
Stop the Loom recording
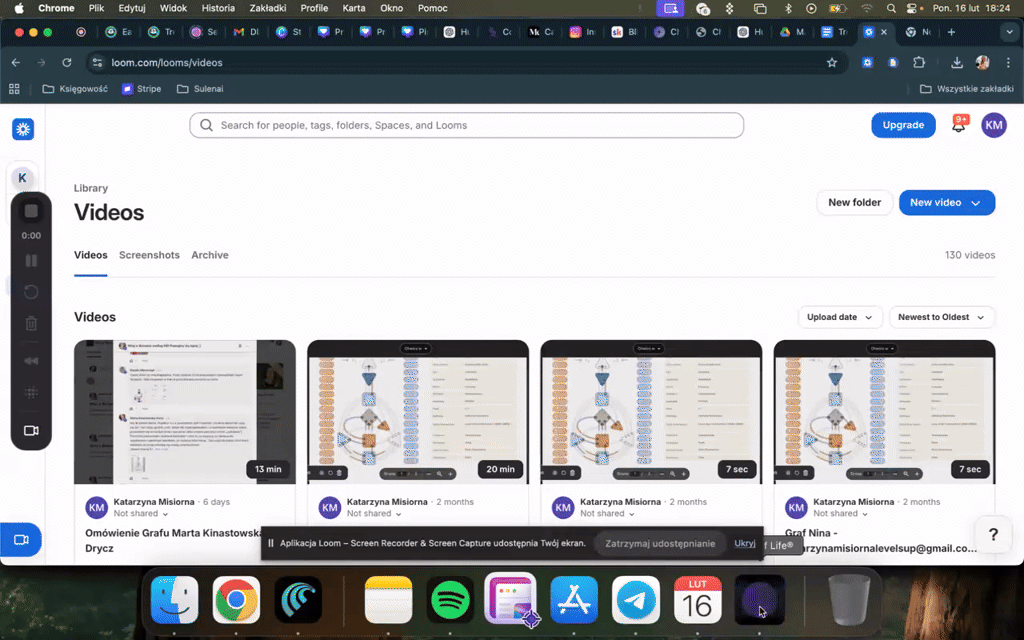coord(31,211)
